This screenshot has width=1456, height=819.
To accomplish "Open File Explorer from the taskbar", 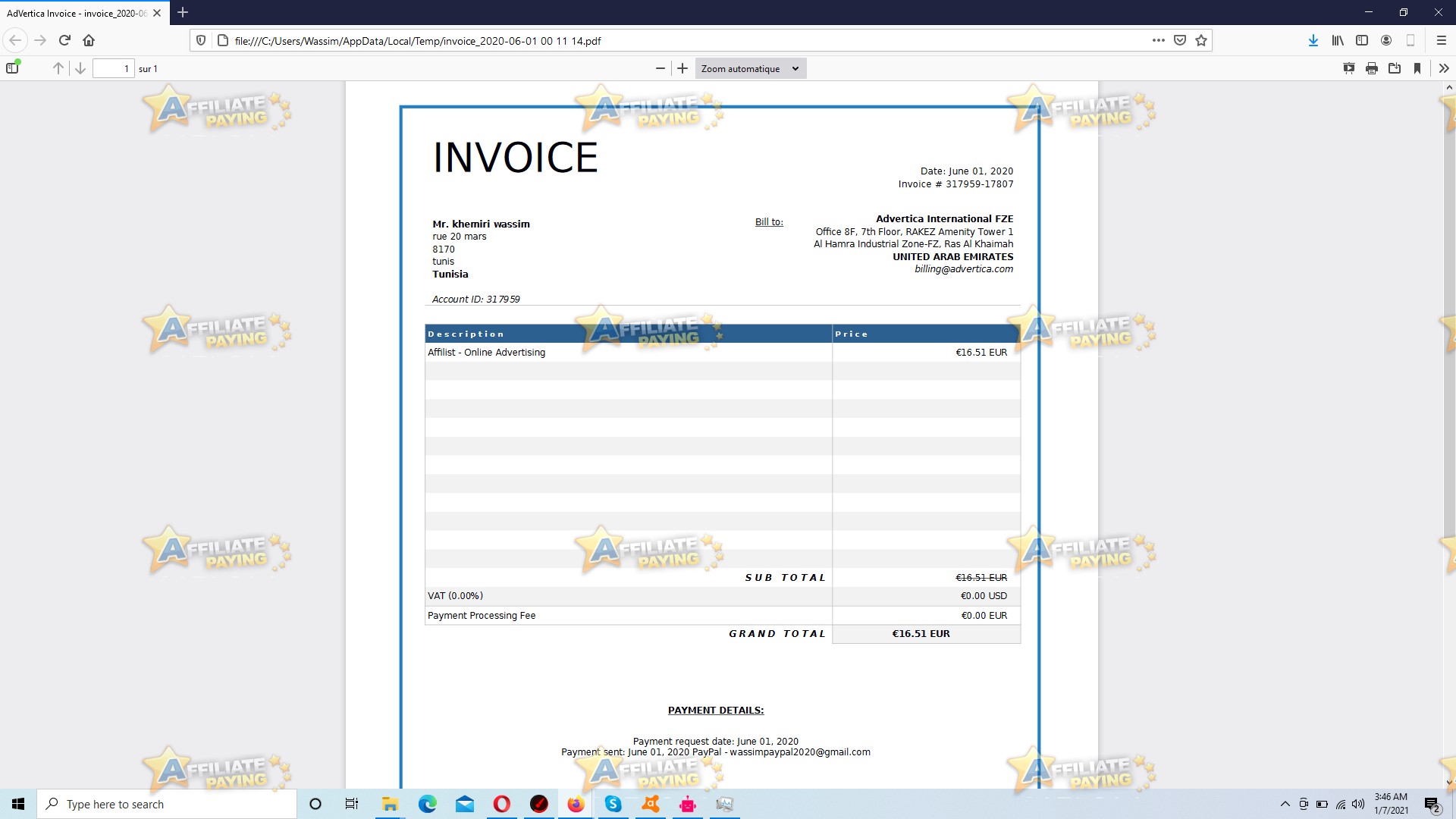I will pyautogui.click(x=390, y=804).
